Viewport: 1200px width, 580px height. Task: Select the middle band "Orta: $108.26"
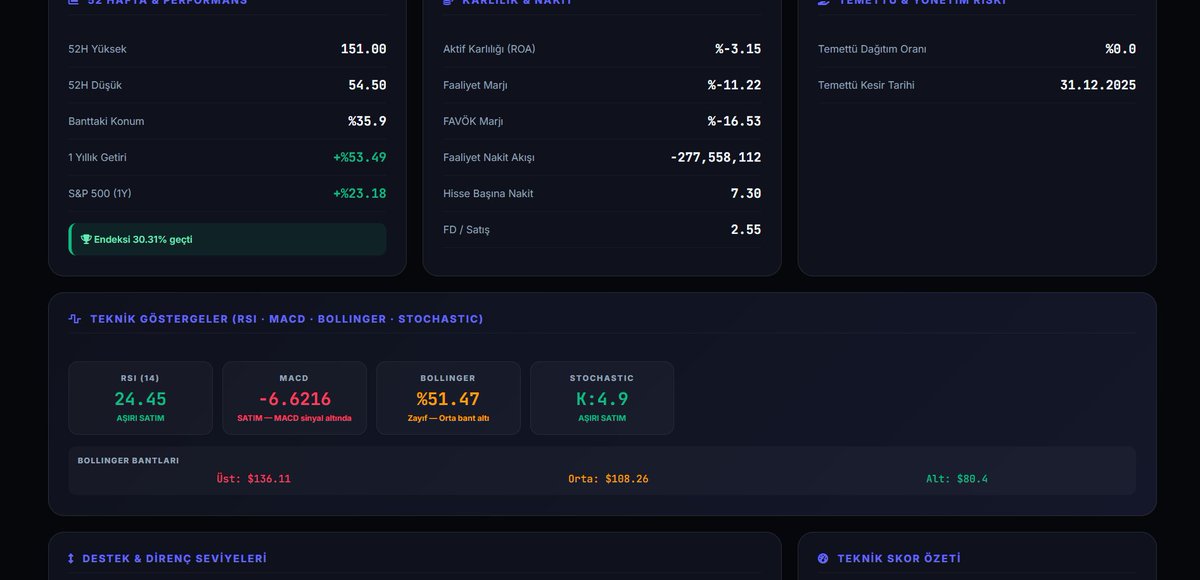pos(608,479)
